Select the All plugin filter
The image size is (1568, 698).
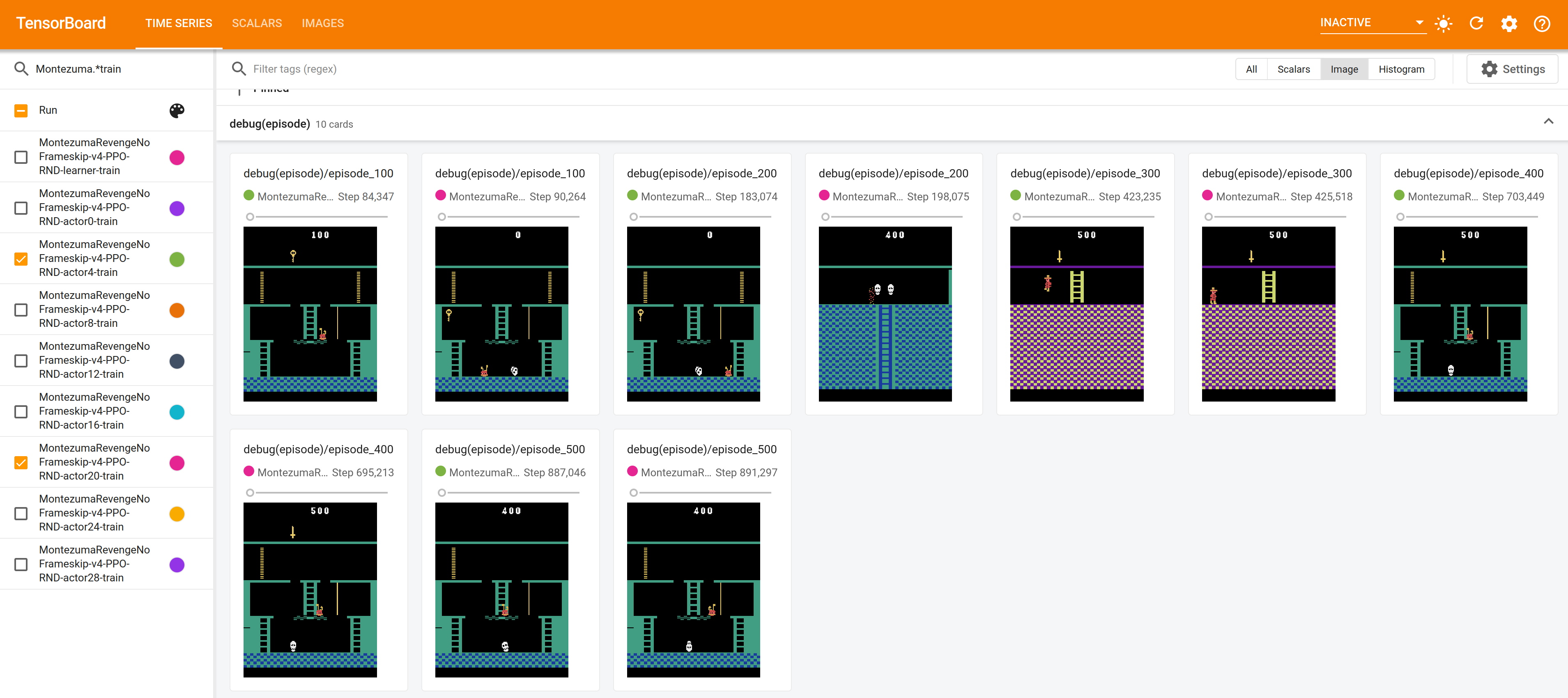(1251, 69)
